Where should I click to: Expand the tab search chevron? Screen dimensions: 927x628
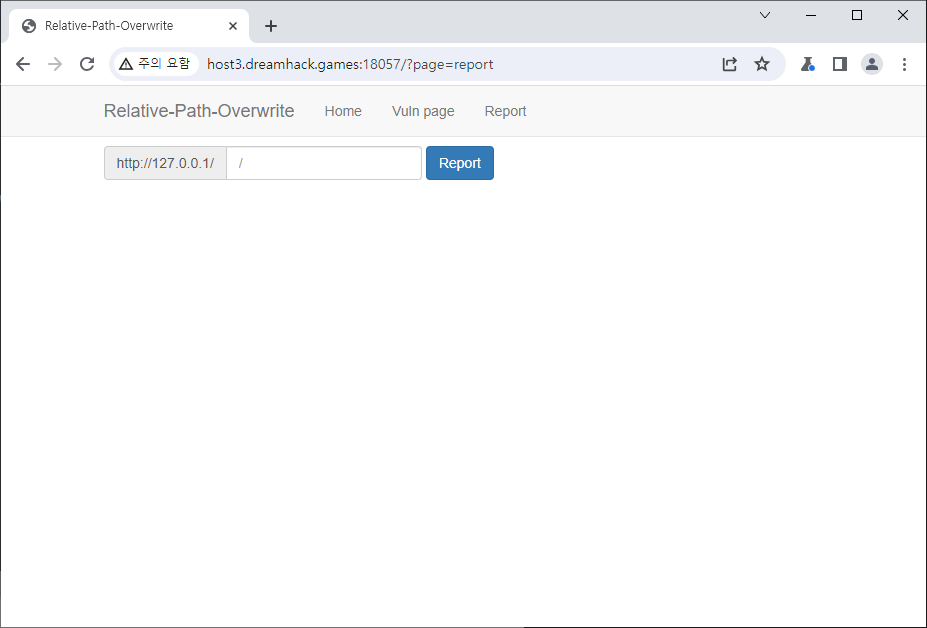tap(765, 15)
